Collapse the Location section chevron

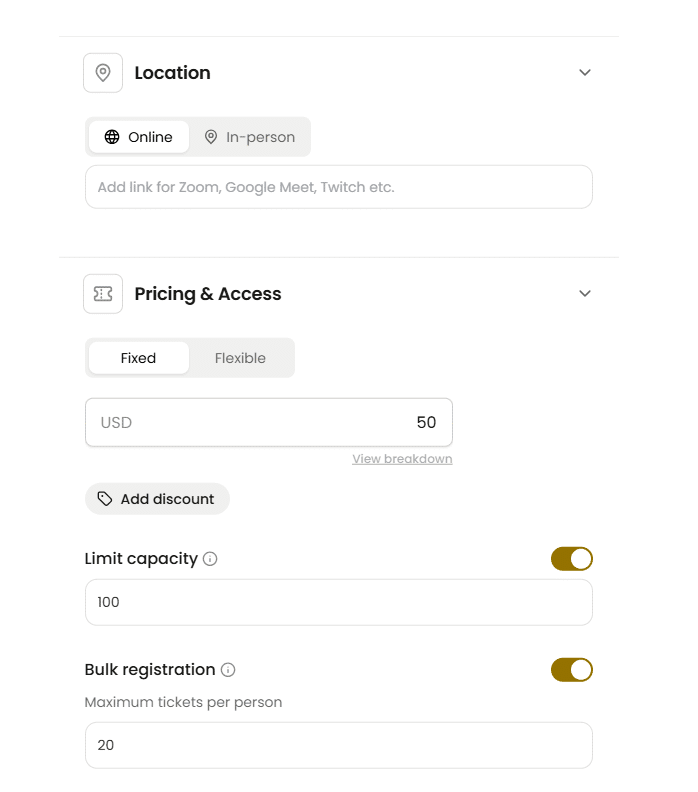(585, 73)
